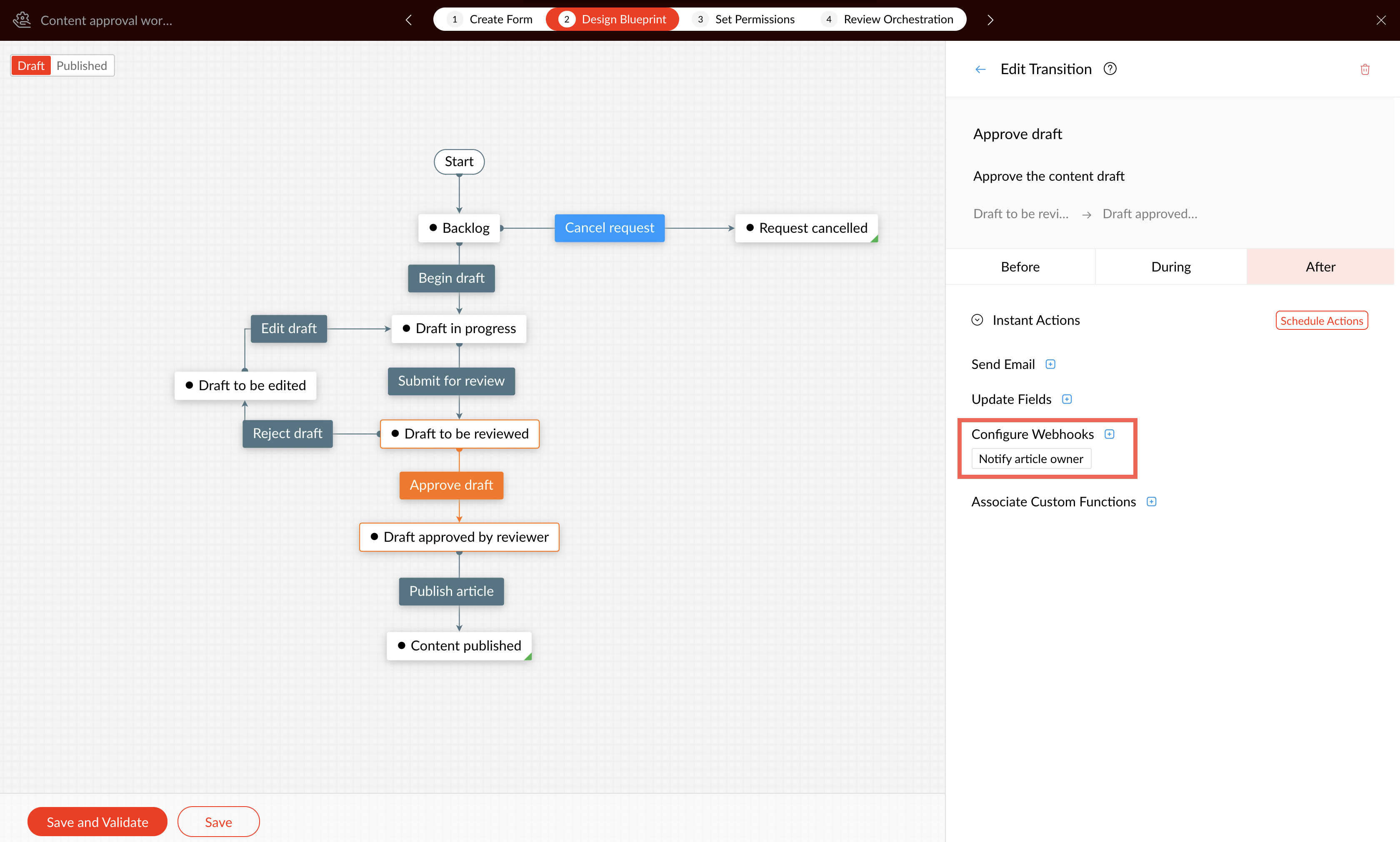
Task: Select the Draft version toggle
Action: click(x=31, y=66)
